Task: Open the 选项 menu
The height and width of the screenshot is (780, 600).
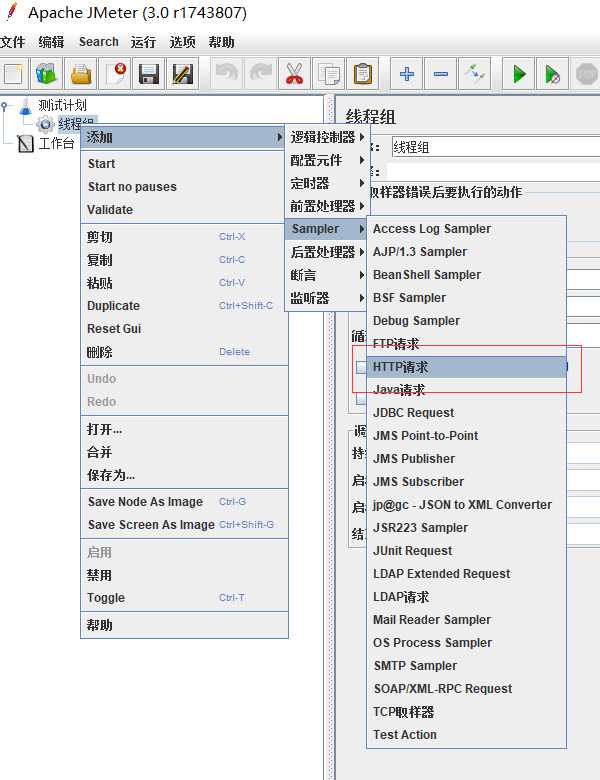Action: (182, 42)
